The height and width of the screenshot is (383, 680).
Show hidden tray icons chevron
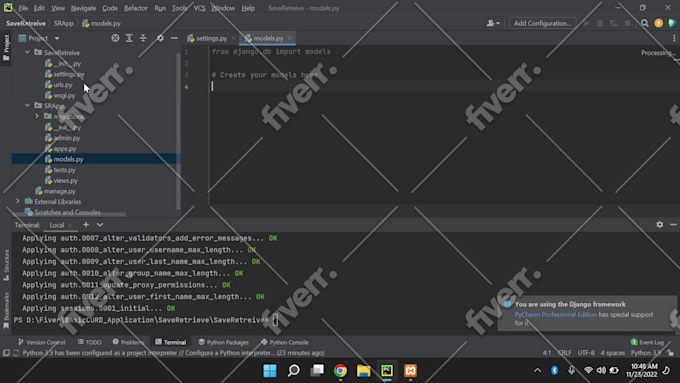pos(537,370)
